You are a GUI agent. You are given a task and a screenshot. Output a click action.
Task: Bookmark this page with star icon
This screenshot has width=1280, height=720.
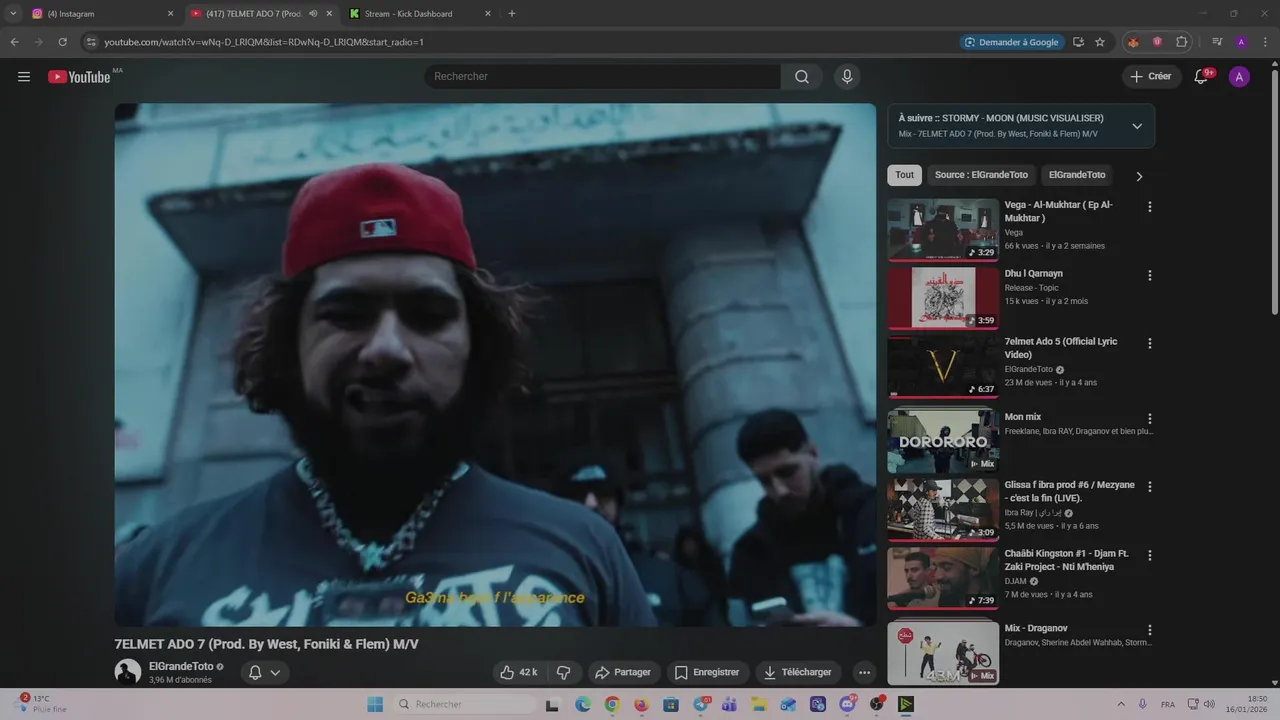(1100, 42)
